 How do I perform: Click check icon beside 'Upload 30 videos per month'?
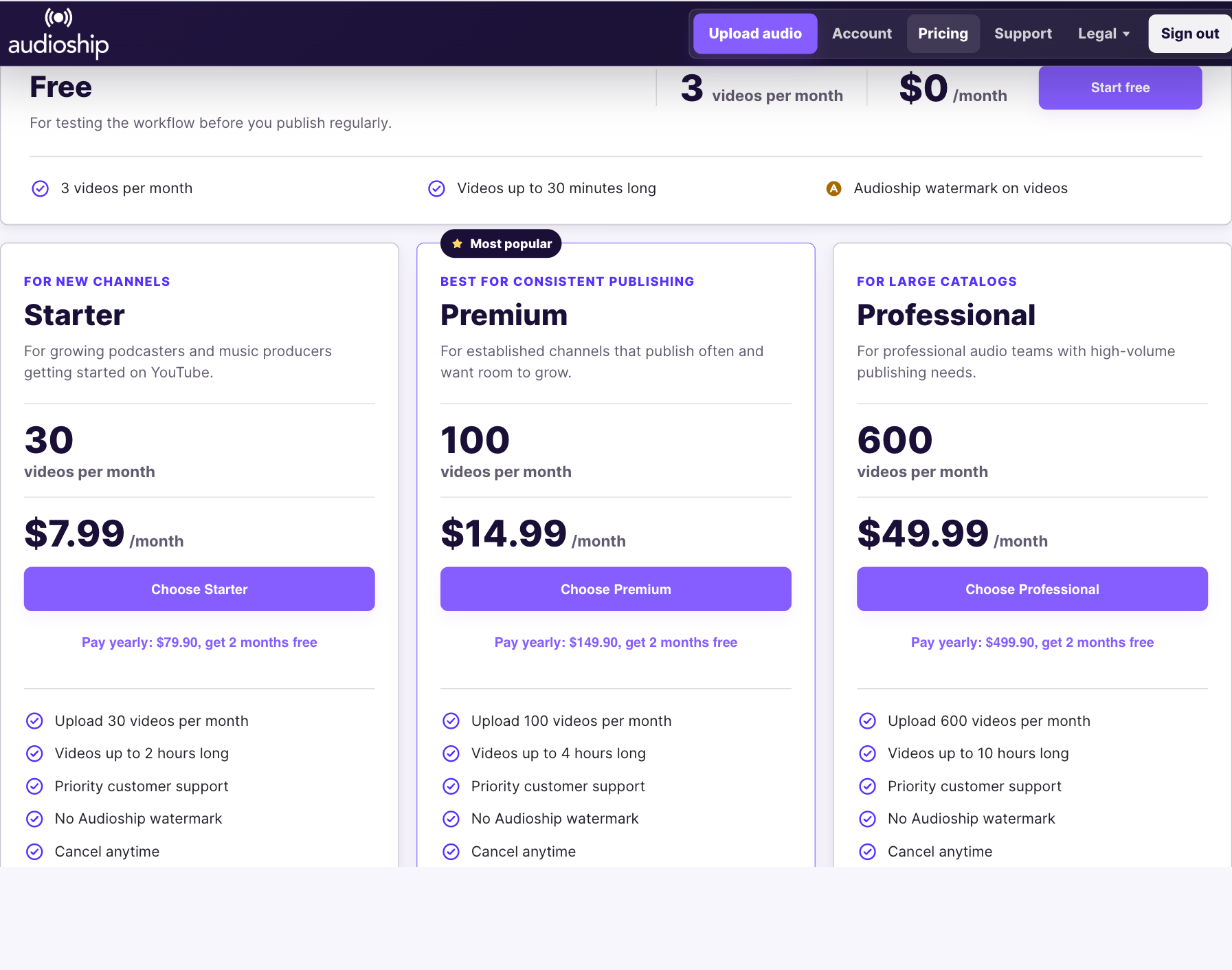34,721
